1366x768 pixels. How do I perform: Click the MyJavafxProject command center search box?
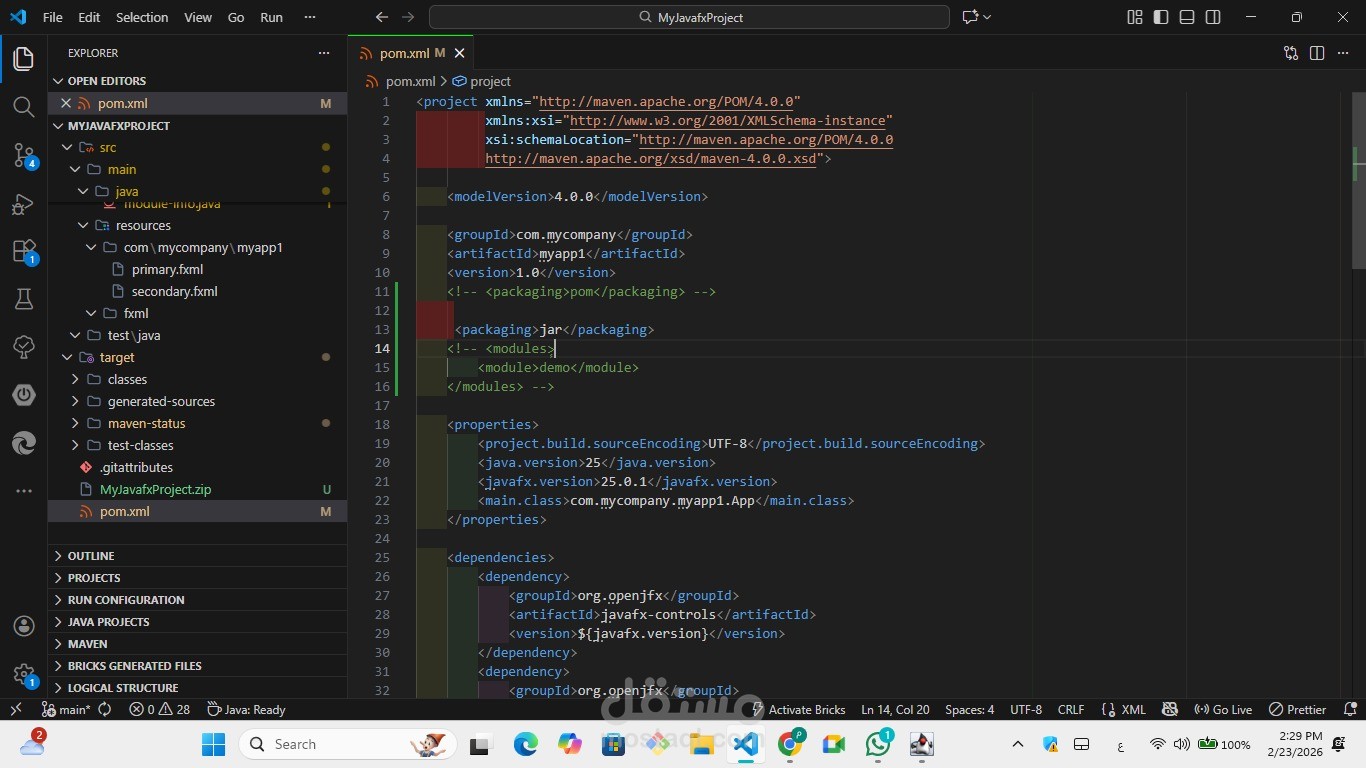pos(689,17)
